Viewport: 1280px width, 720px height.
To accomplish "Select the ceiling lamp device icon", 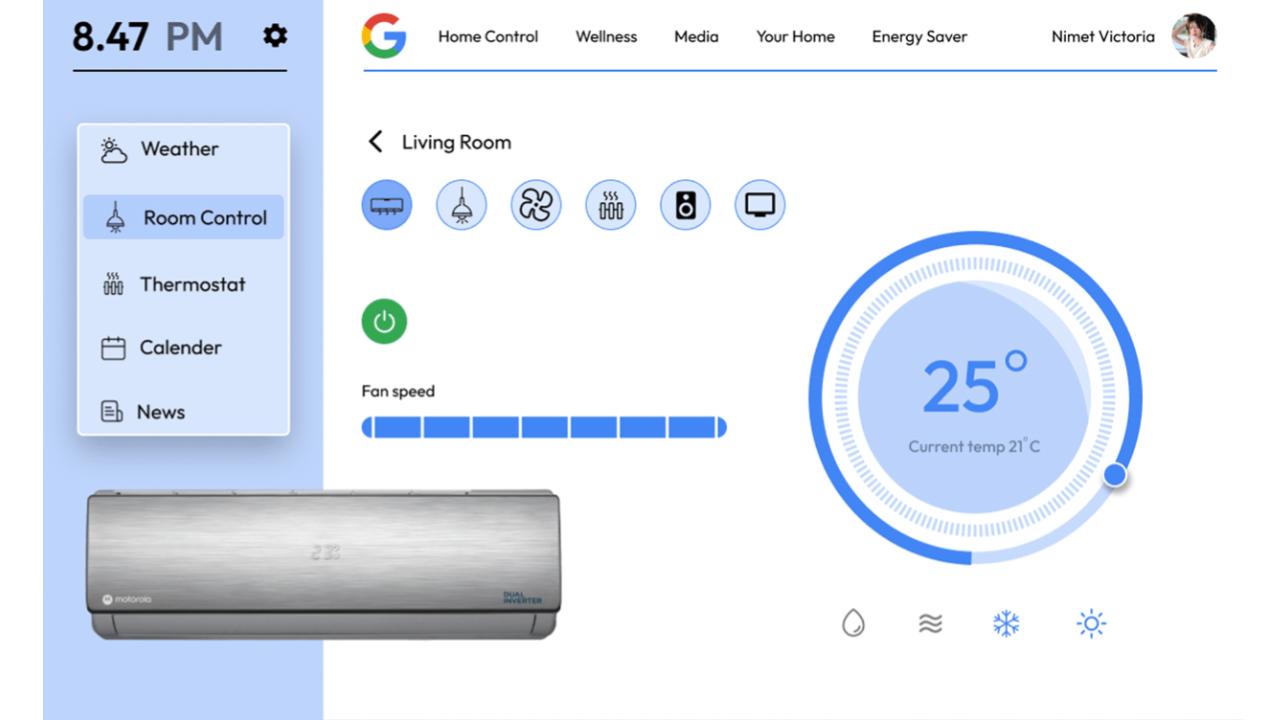I will pos(461,206).
